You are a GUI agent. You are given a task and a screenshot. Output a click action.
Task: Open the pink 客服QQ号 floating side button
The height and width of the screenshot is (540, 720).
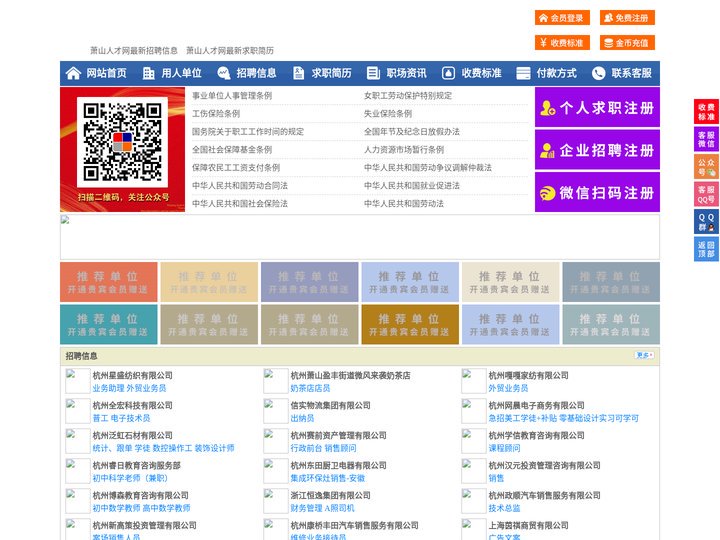pyautogui.click(x=706, y=194)
